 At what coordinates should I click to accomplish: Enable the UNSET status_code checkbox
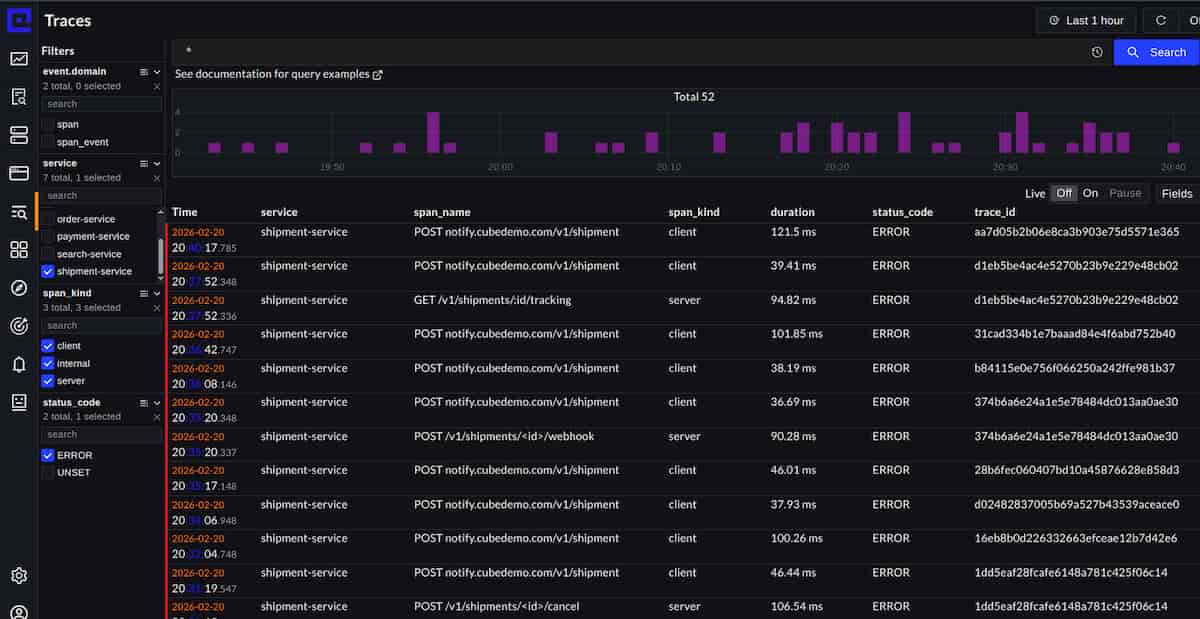pos(46,472)
